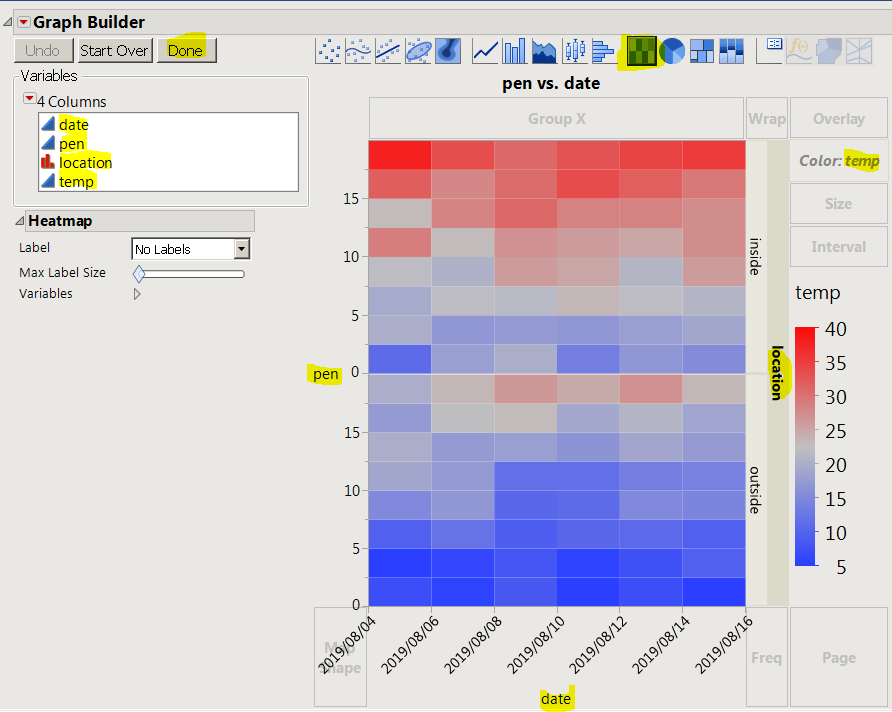892x712 pixels.
Task: Adjust the Max Label Size slider
Action: [138, 272]
